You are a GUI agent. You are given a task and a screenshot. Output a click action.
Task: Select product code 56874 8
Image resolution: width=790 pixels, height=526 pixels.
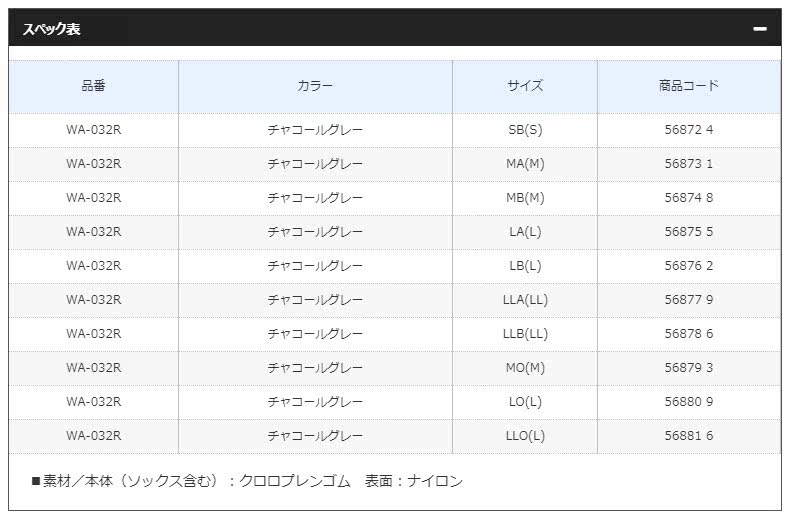[x=689, y=198]
